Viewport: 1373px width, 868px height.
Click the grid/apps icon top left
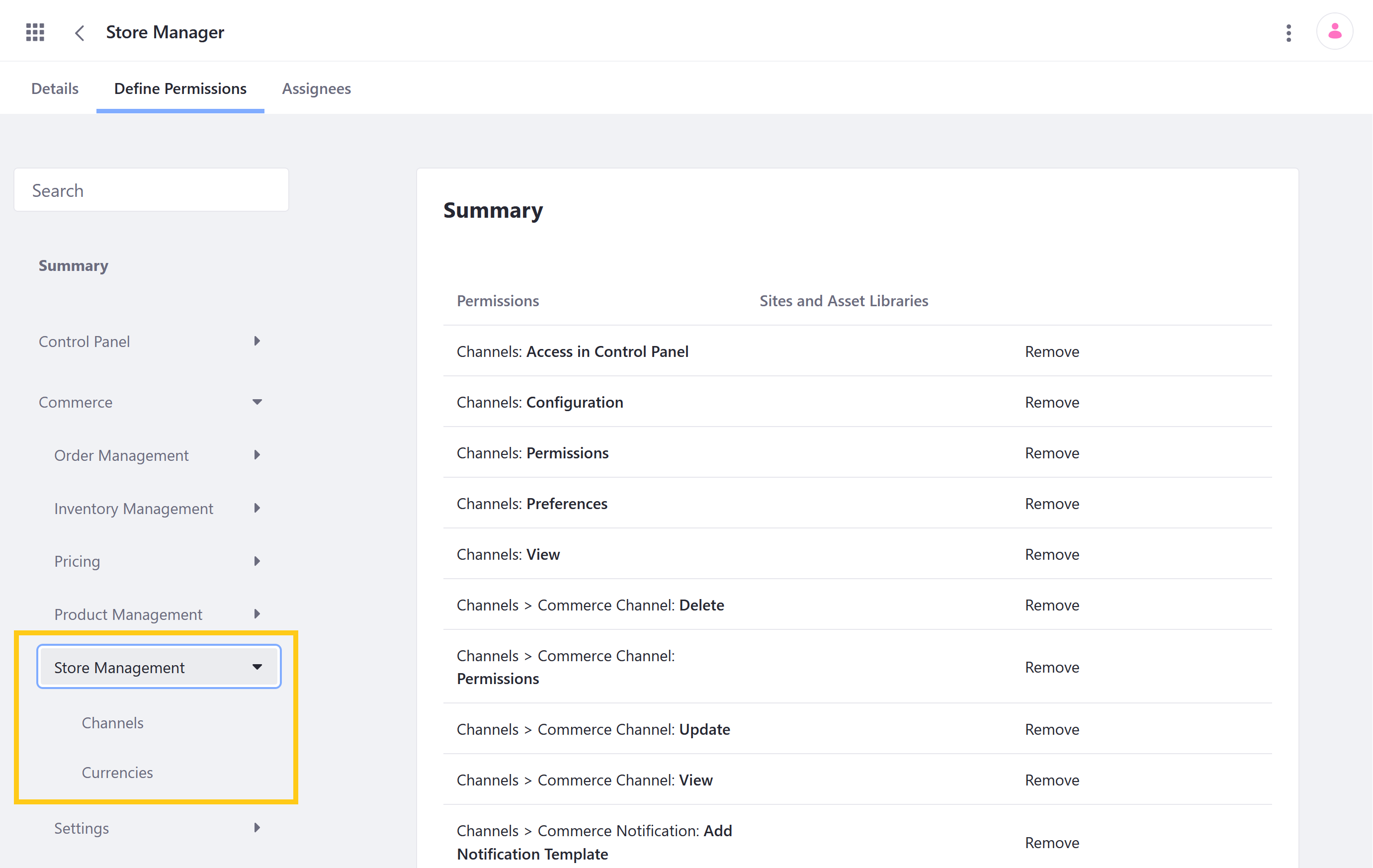35,31
